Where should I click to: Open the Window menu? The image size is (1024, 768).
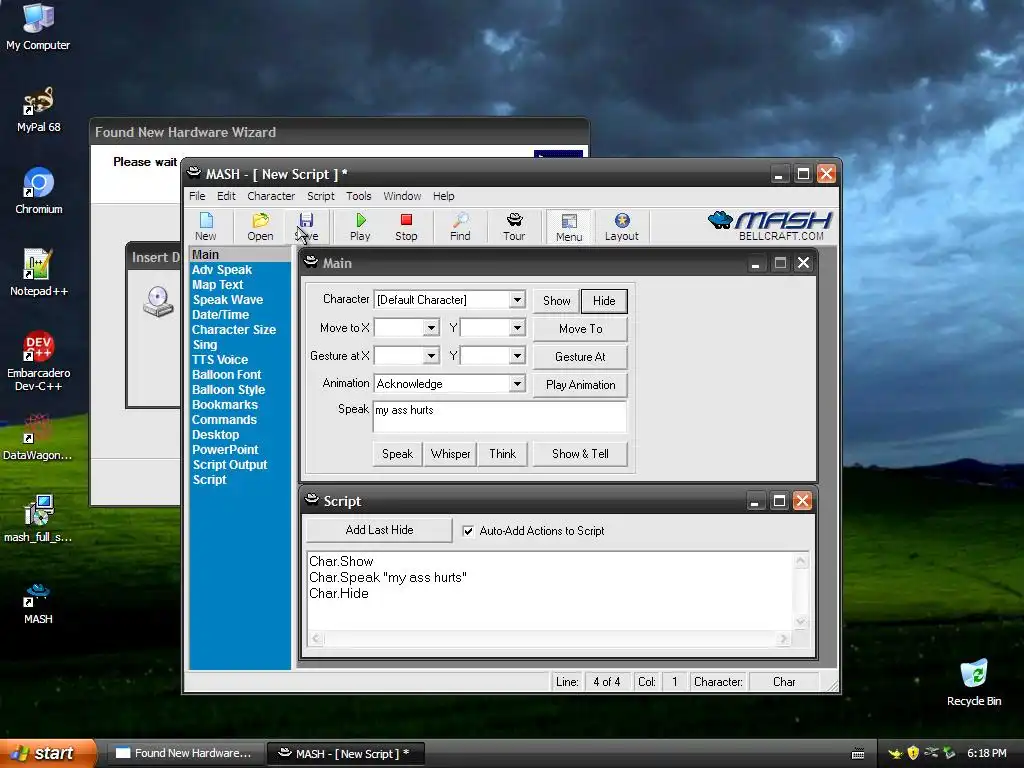402,196
